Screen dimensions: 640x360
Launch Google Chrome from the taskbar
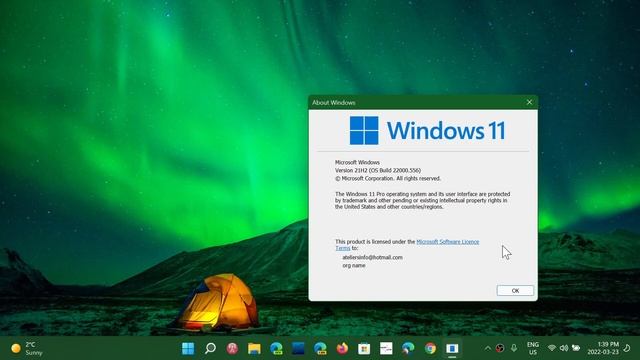(430, 349)
